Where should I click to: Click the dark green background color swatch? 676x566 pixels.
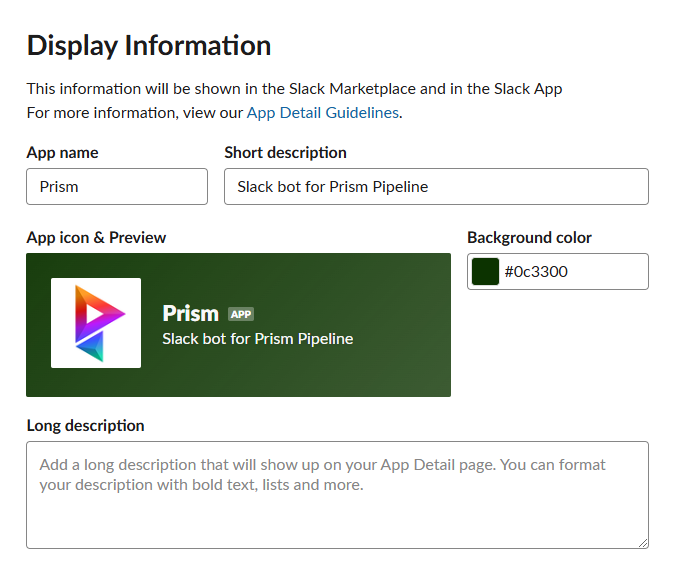[485, 272]
